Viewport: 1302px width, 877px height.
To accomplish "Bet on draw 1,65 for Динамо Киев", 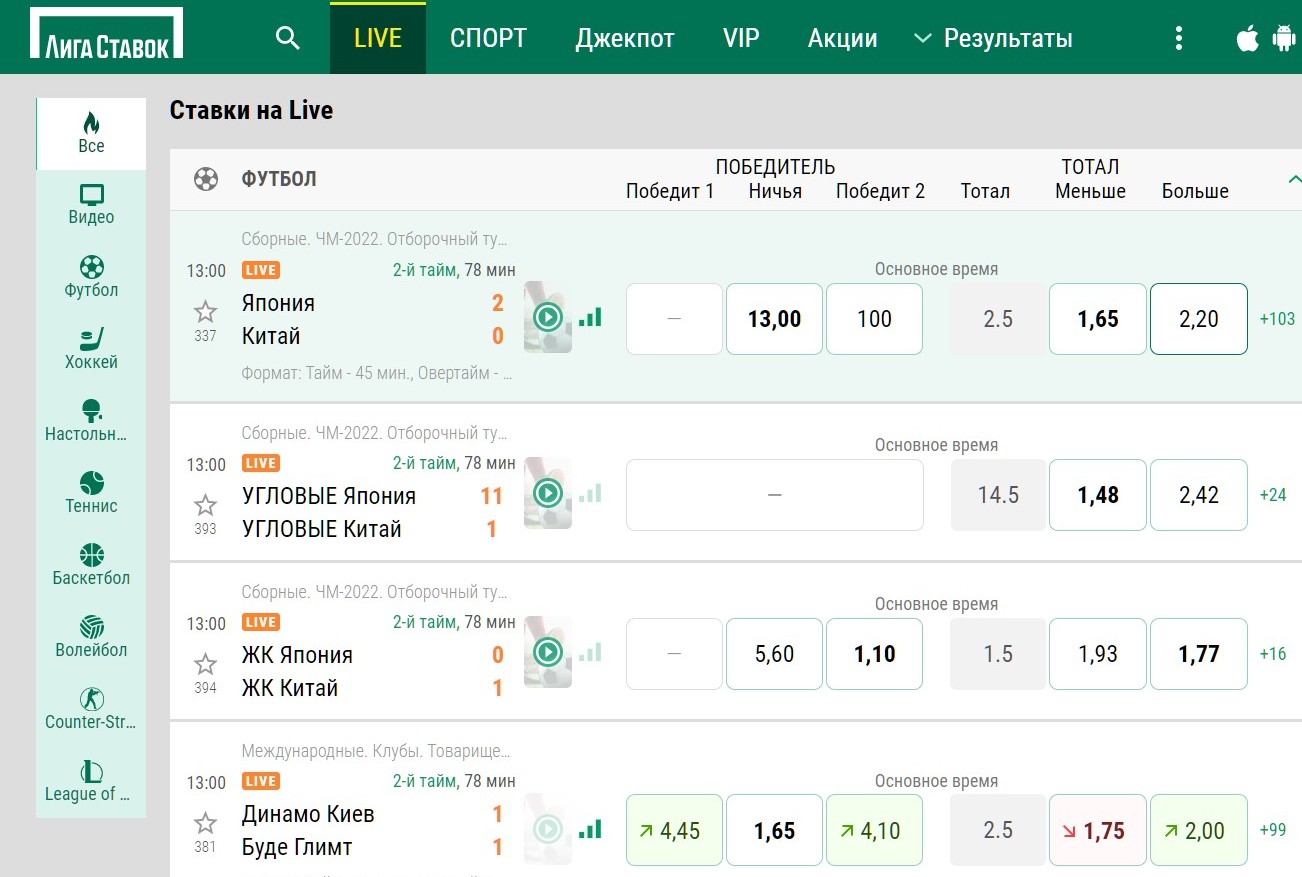I will [x=775, y=830].
